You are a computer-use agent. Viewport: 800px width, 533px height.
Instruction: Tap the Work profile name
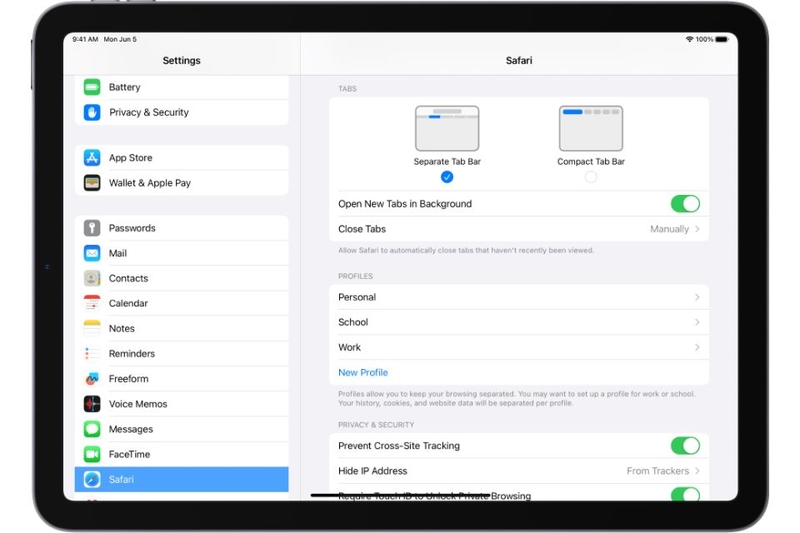[349, 347]
